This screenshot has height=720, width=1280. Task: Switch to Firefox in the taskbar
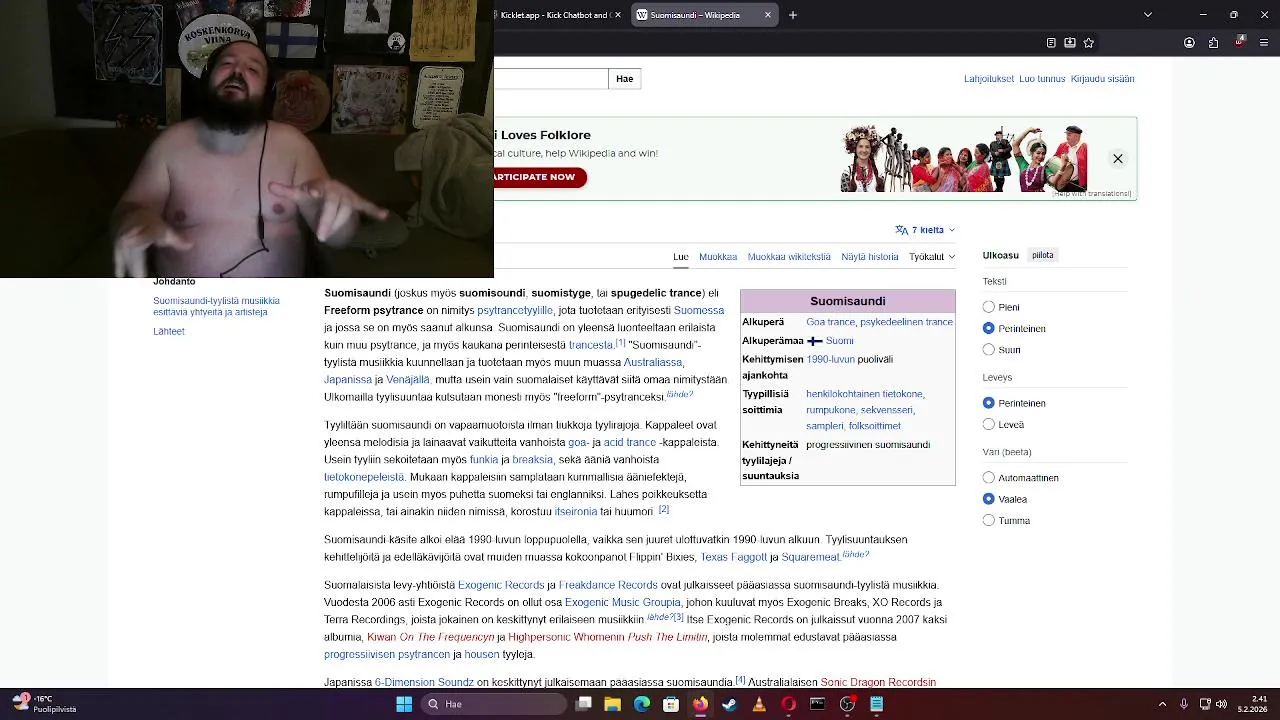[x=700, y=704]
